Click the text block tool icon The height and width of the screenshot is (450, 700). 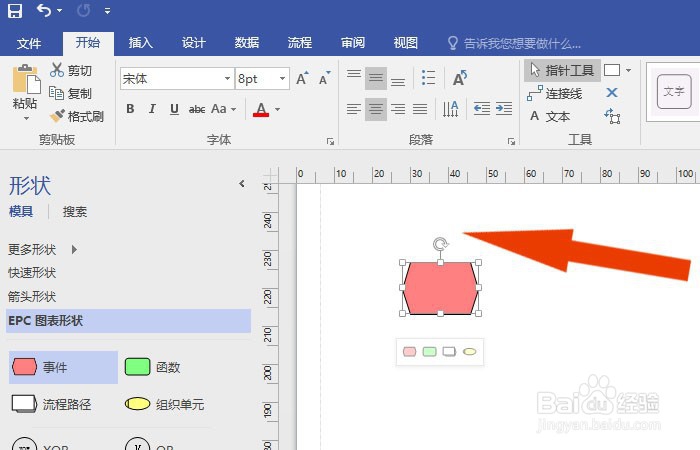pos(612,116)
